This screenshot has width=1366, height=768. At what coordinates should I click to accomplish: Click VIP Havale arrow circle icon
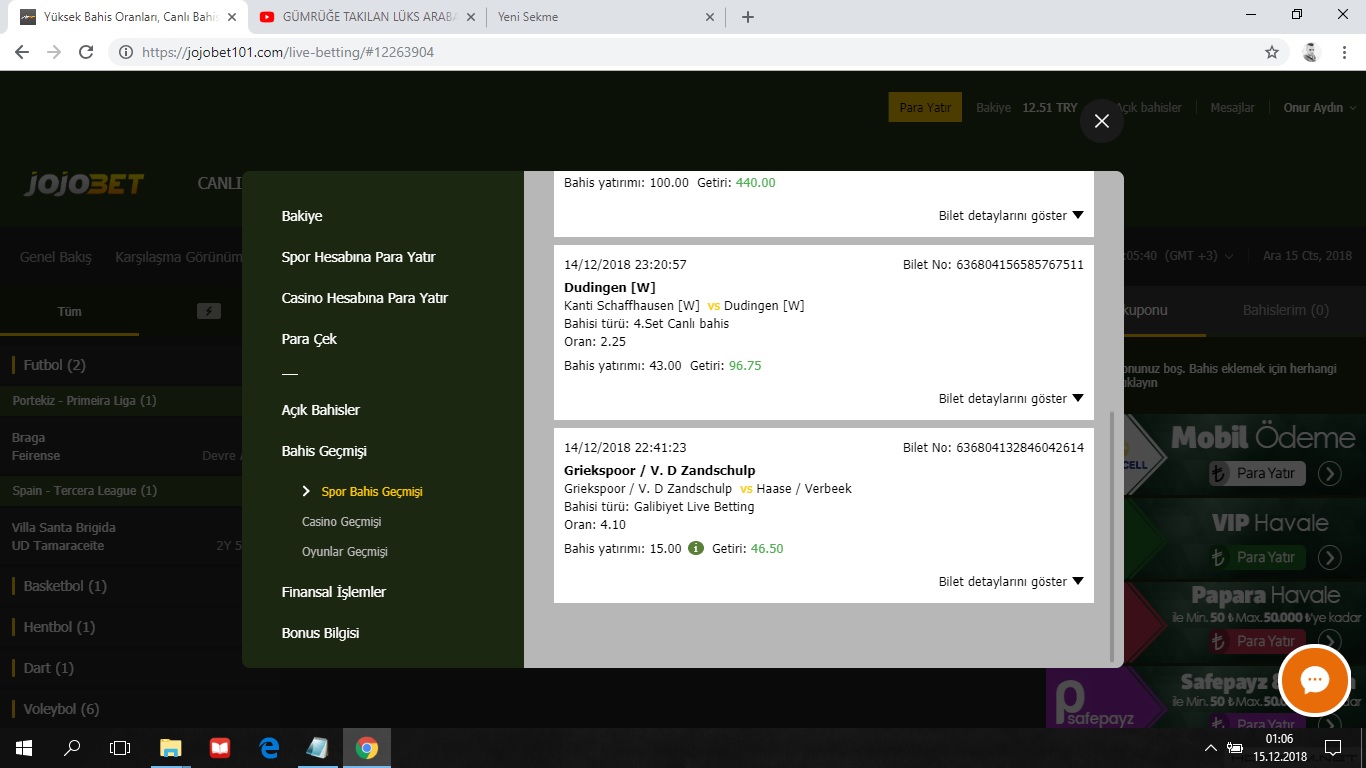coord(1329,557)
